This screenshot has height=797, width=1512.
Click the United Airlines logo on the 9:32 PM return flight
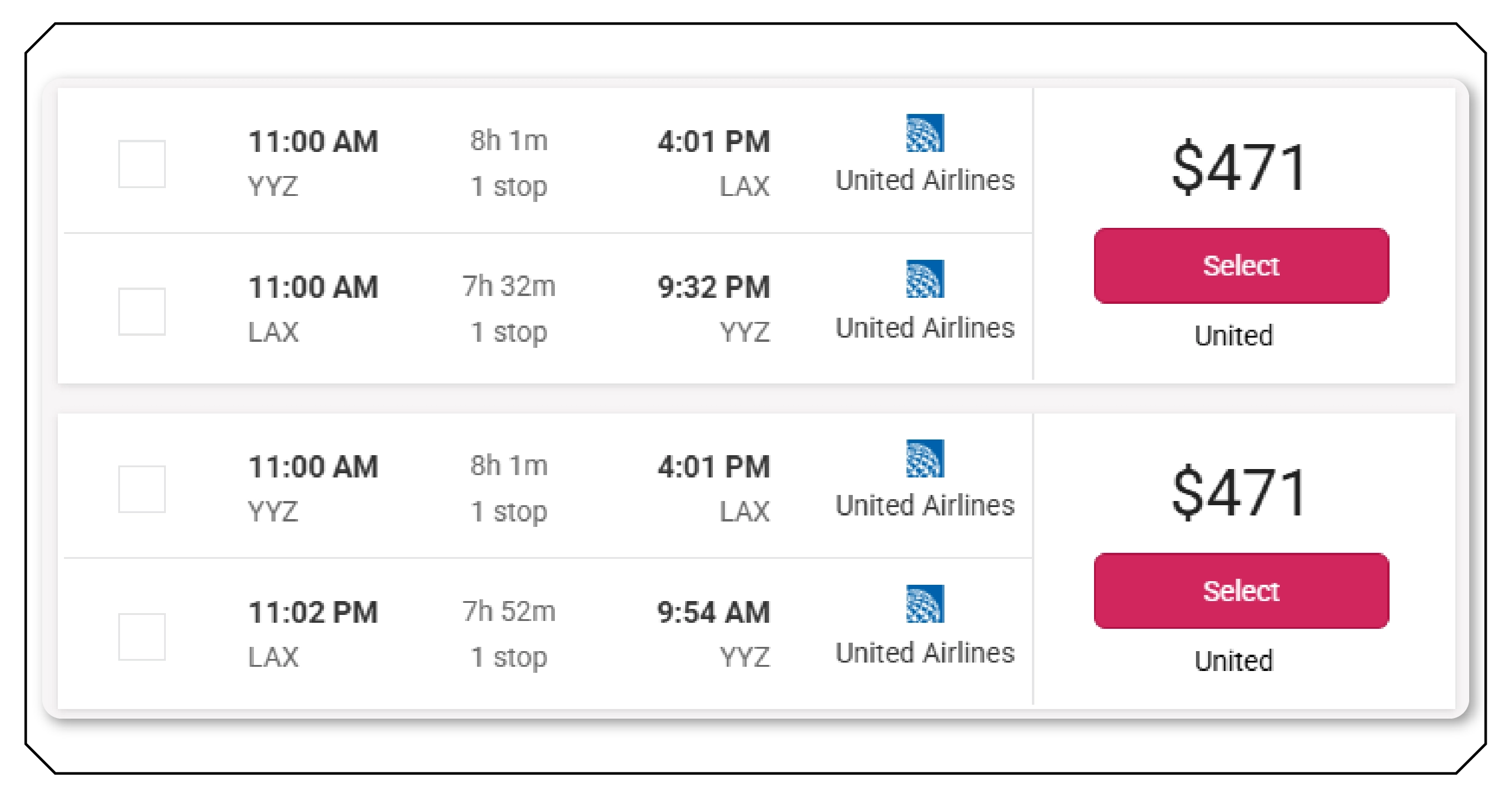[925, 279]
